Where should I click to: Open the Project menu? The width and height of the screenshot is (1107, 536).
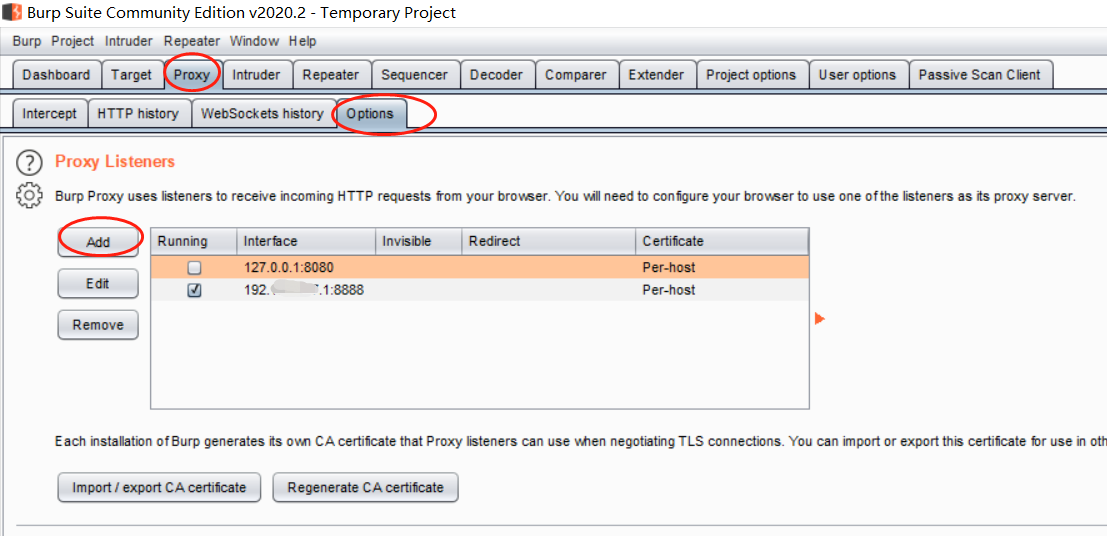tap(73, 41)
